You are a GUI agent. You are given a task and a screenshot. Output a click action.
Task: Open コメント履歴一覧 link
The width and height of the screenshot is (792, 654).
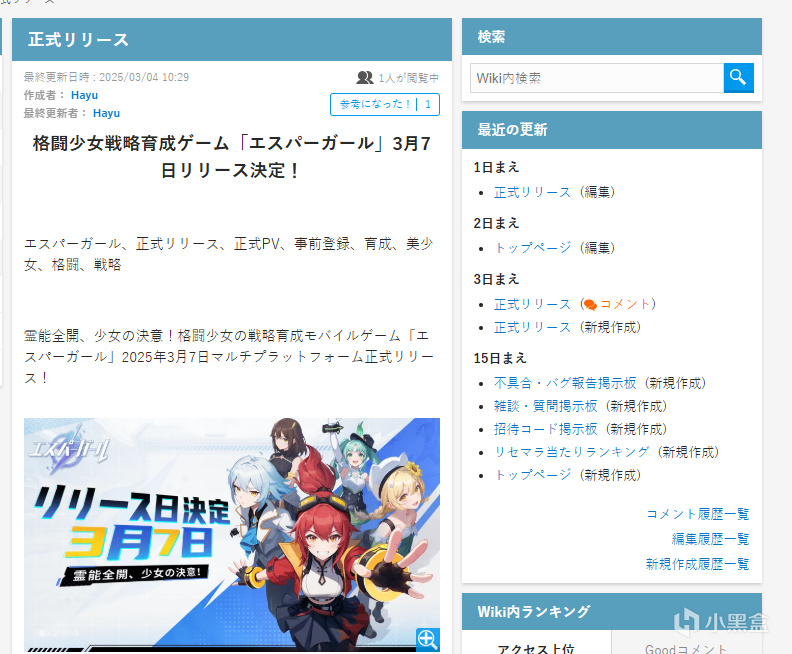[x=698, y=514]
